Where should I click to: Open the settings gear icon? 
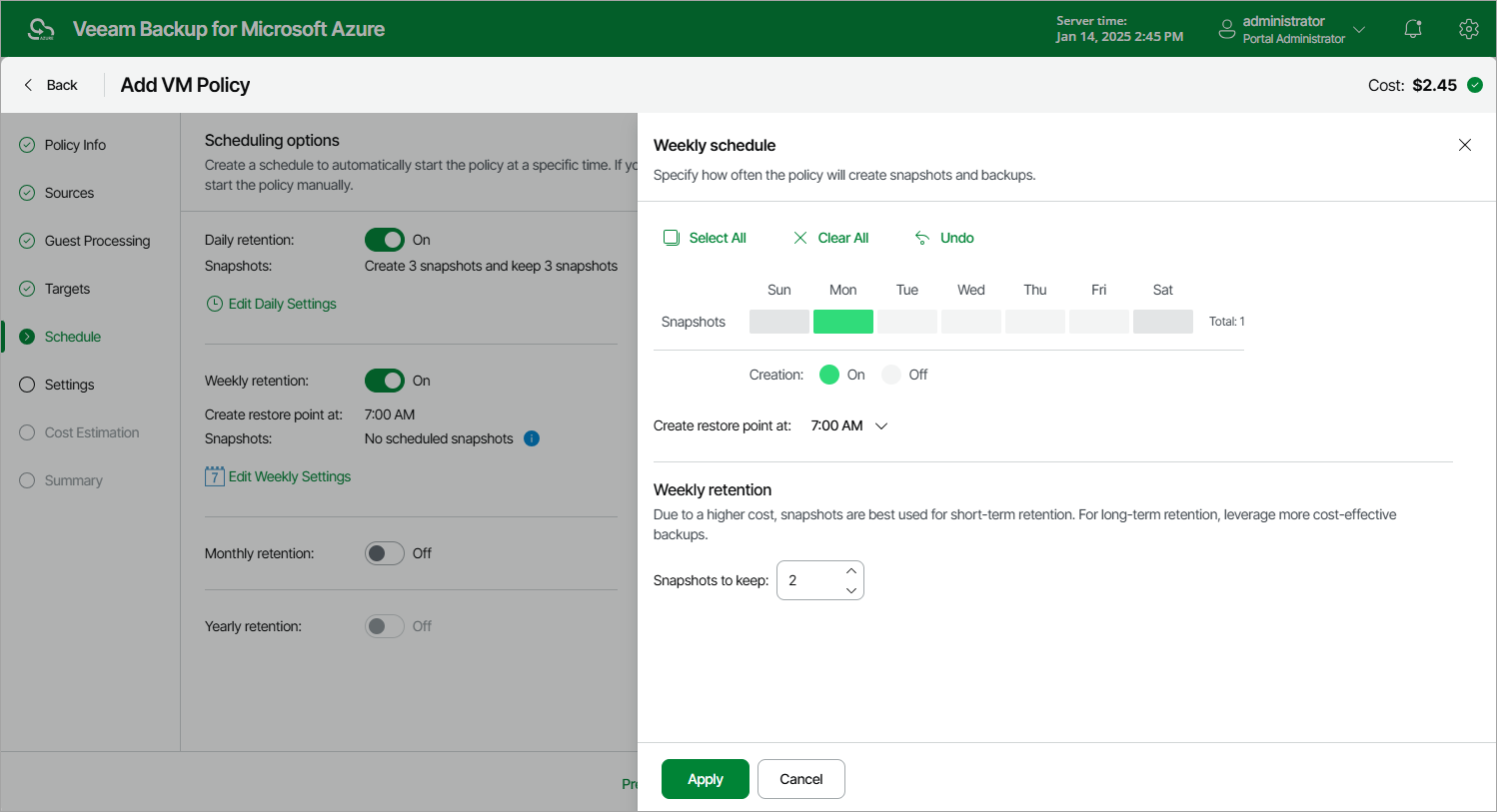pyautogui.click(x=1468, y=29)
